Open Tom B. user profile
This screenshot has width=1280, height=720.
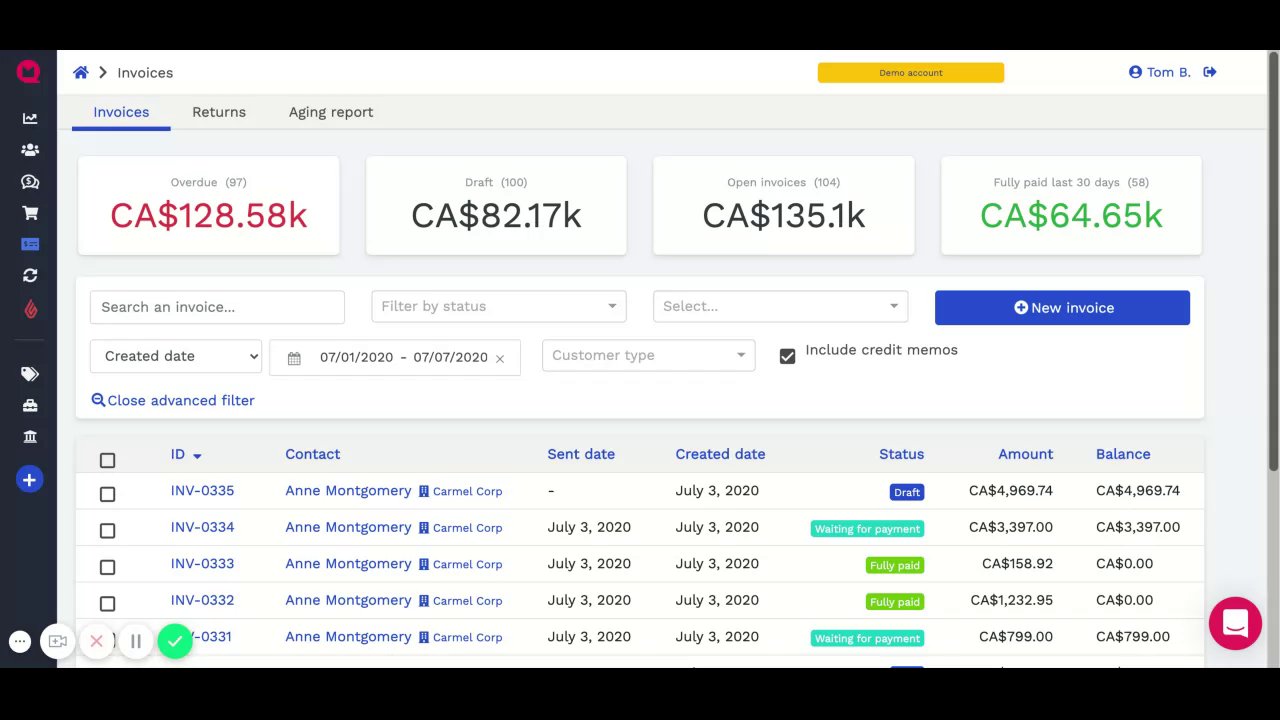(x=1160, y=72)
